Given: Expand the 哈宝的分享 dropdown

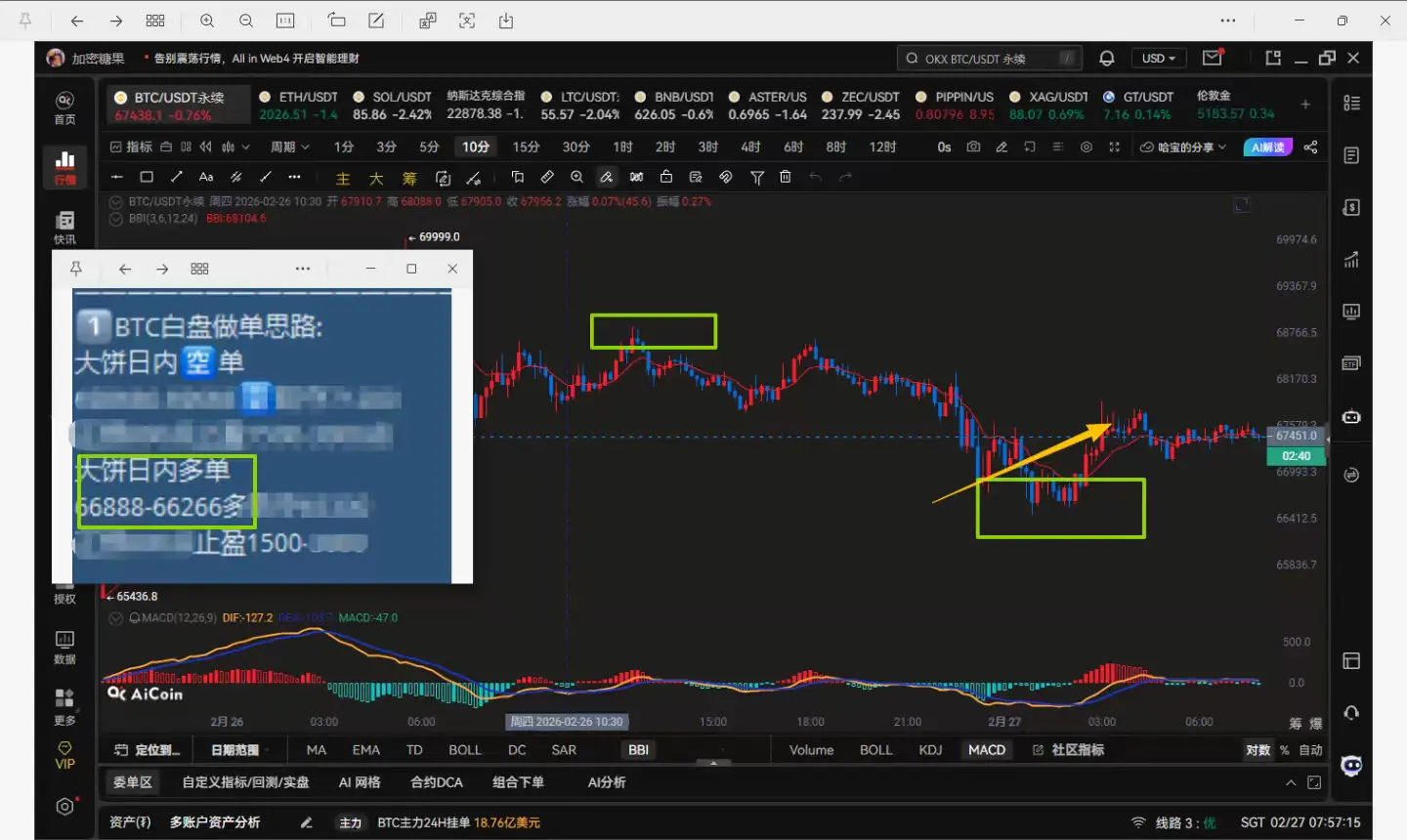Looking at the screenshot, I should pos(1184,147).
